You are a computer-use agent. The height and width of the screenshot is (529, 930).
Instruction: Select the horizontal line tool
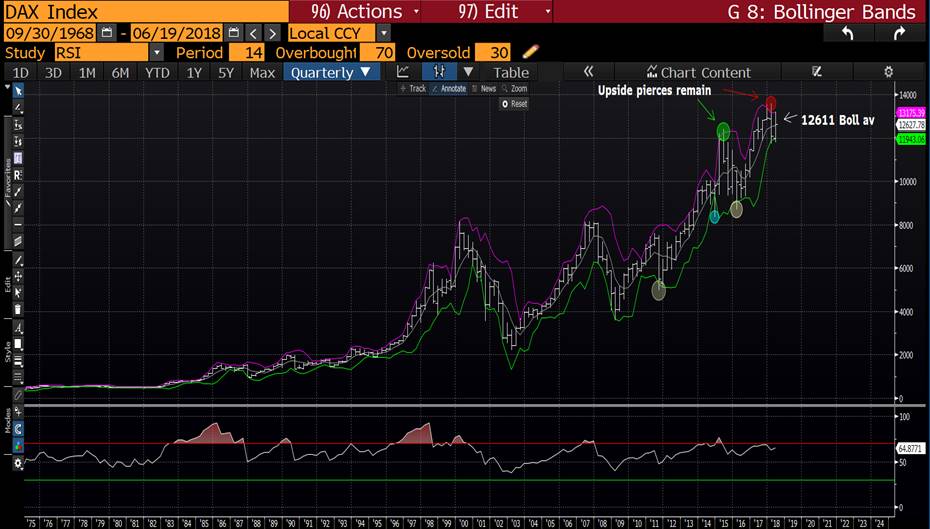click(18, 224)
